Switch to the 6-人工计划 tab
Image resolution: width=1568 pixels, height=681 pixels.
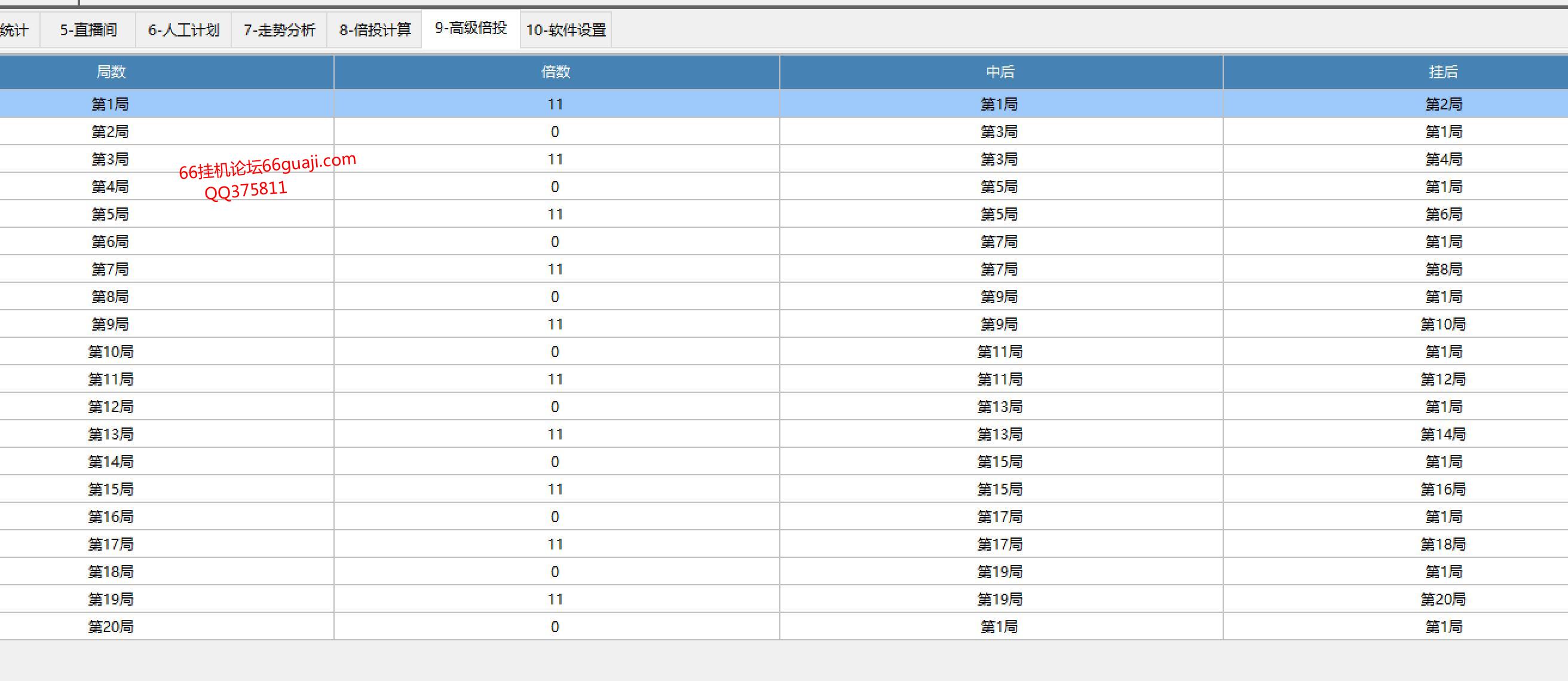point(183,30)
